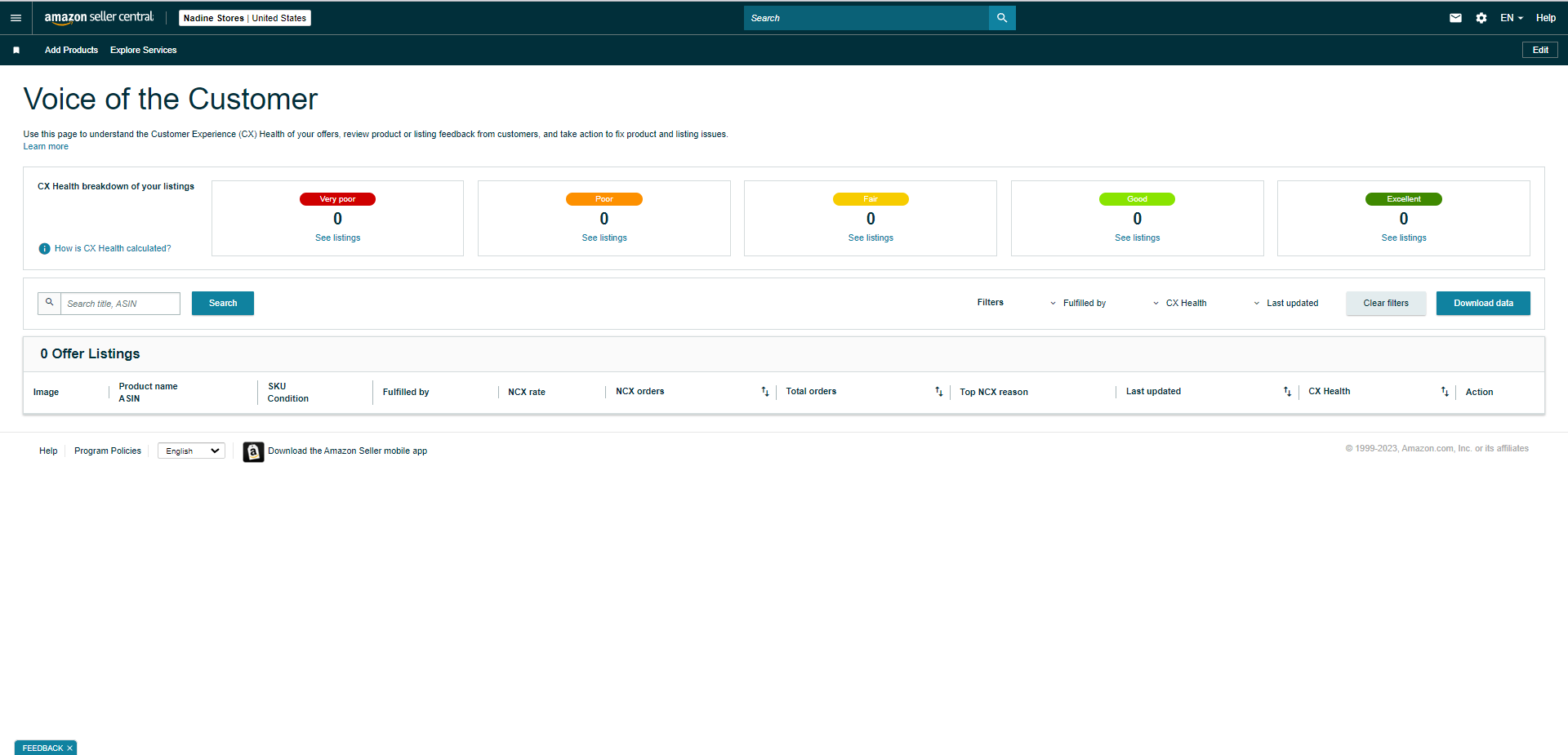Sort by Last updated column arrows
Viewport: 1568px width, 755px height.
pyautogui.click(x=1287, y=392)
